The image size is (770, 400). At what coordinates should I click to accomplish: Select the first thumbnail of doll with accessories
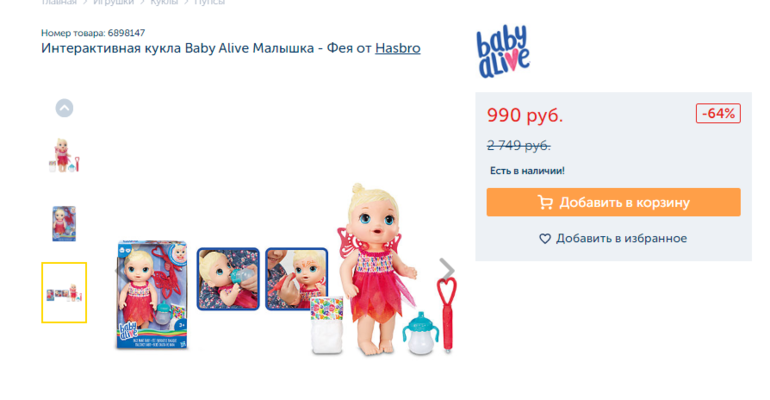[64, 155]
